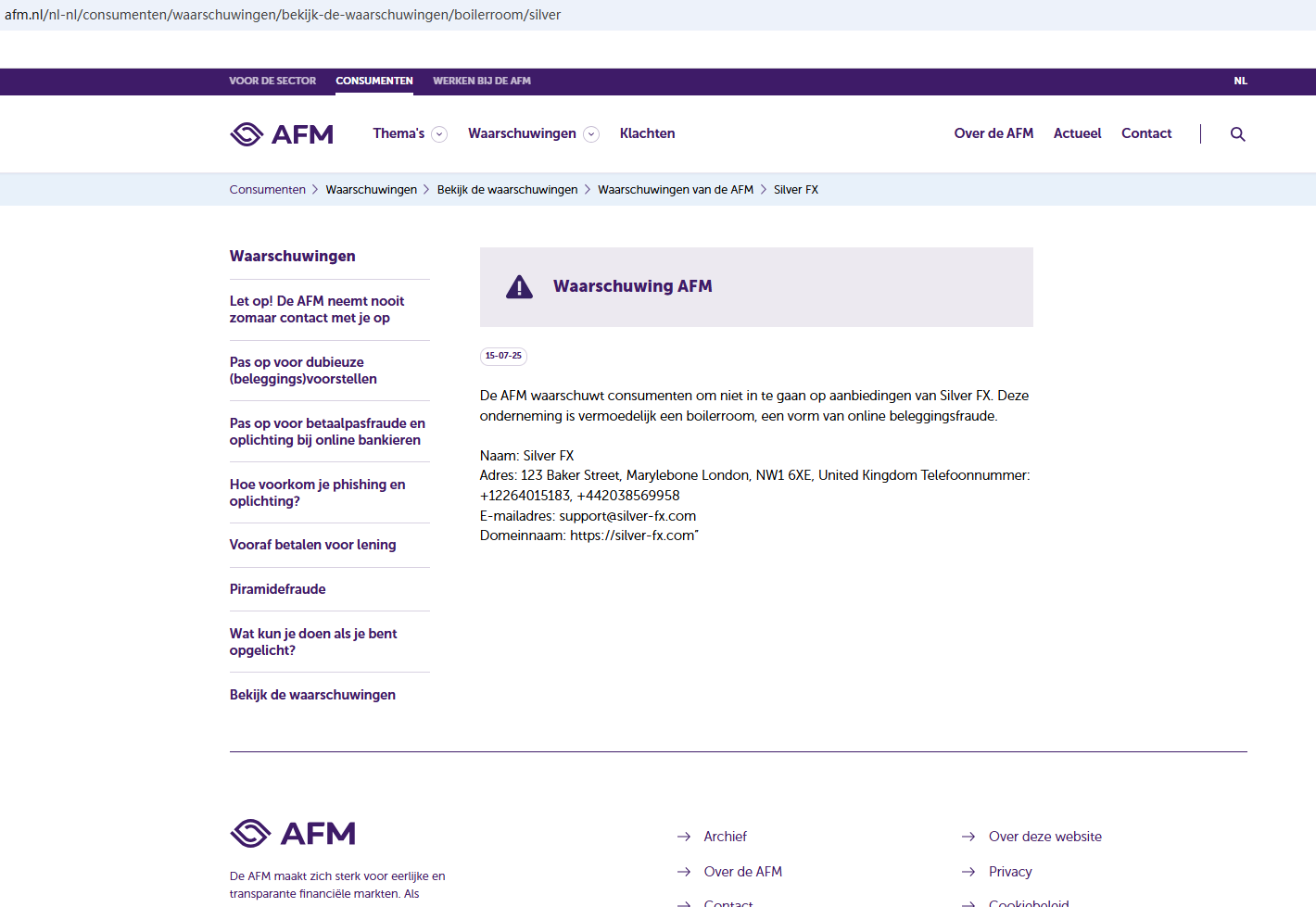Open 'Let op! De AFM neemt nooit zomaar contact'

pos(317,309)
